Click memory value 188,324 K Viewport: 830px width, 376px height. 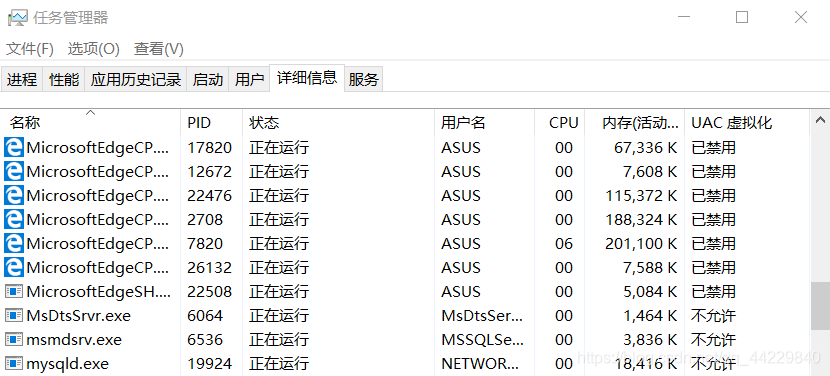coord(642,219)
